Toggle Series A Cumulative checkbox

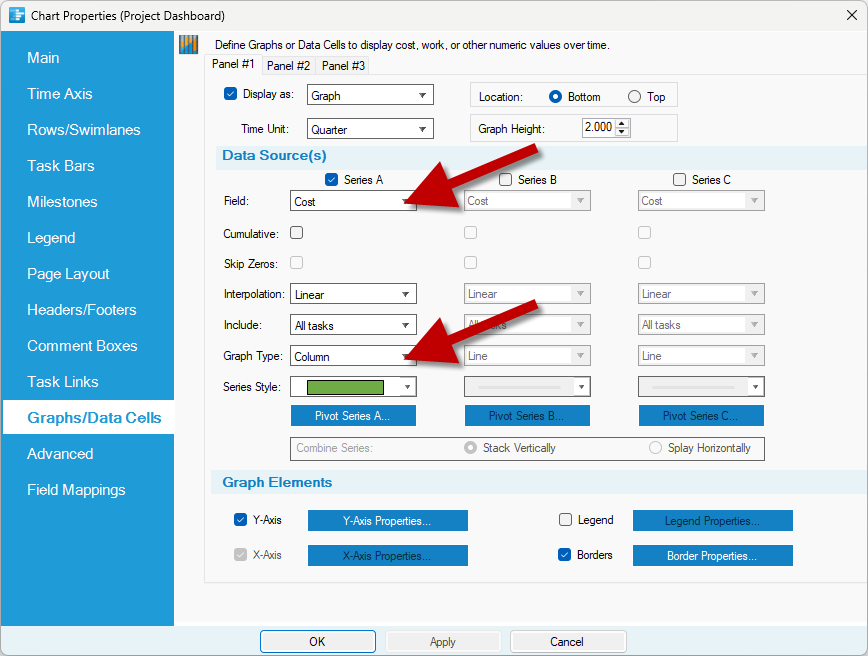(x=297, y=233)
